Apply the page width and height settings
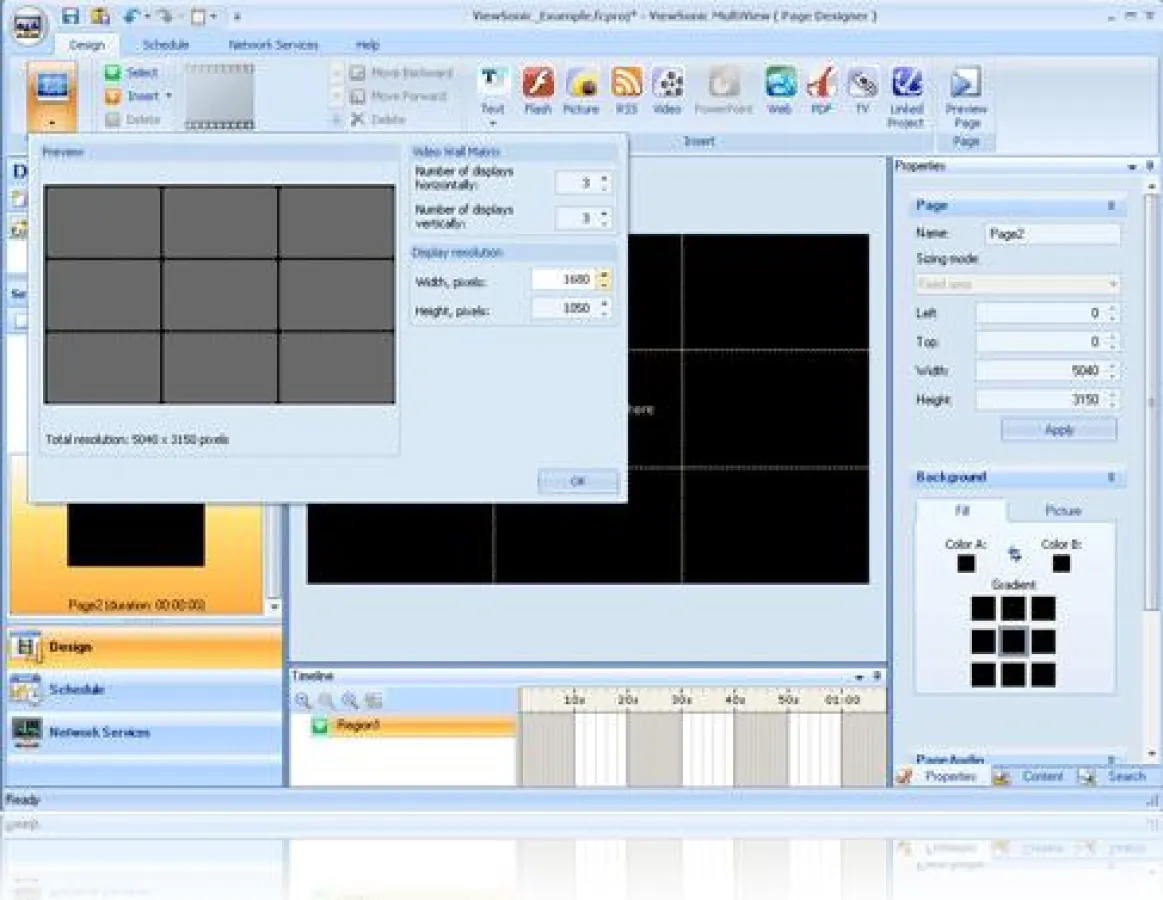The width and height of the screenshot is (1163, 900). [1058, 429]
